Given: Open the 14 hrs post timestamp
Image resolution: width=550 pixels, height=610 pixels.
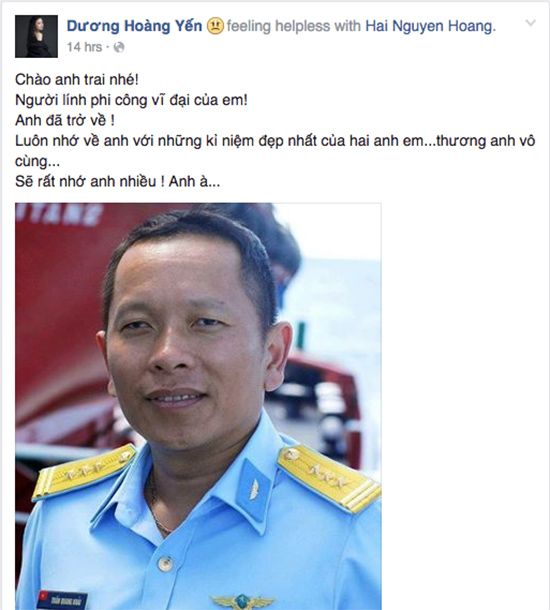Looking at the screenshot, I should 84,47.
